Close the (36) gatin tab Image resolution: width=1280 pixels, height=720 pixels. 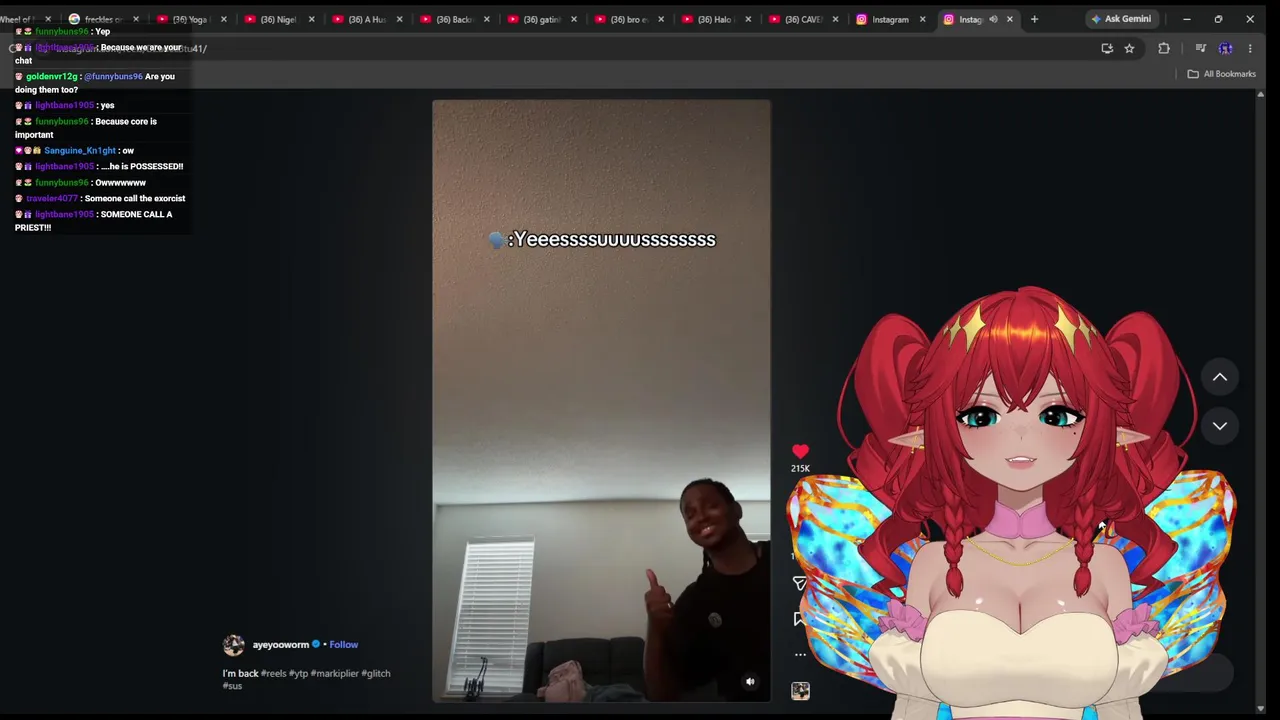[574, 19]
